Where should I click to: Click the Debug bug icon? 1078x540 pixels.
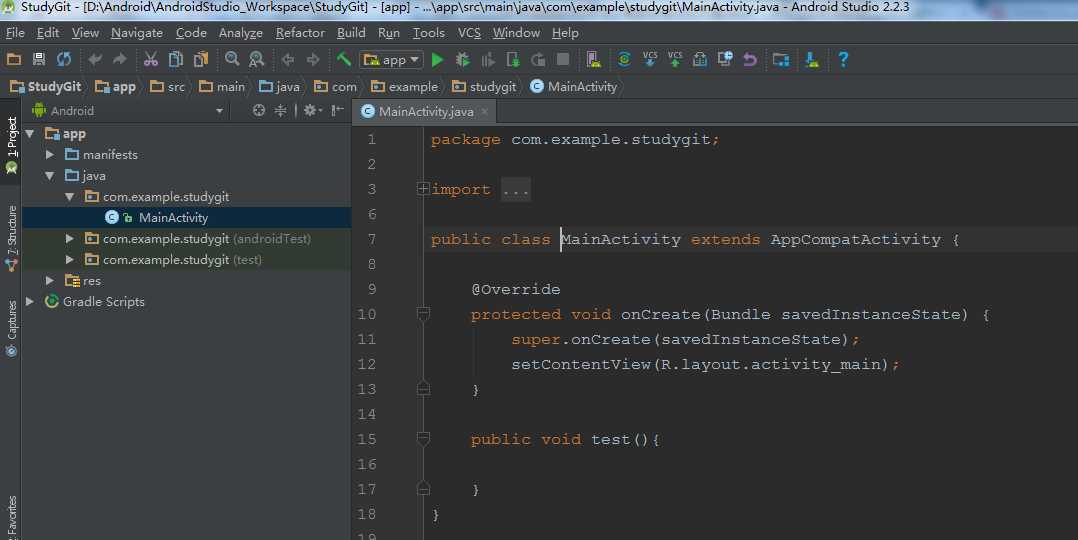(x=463, y=60)
